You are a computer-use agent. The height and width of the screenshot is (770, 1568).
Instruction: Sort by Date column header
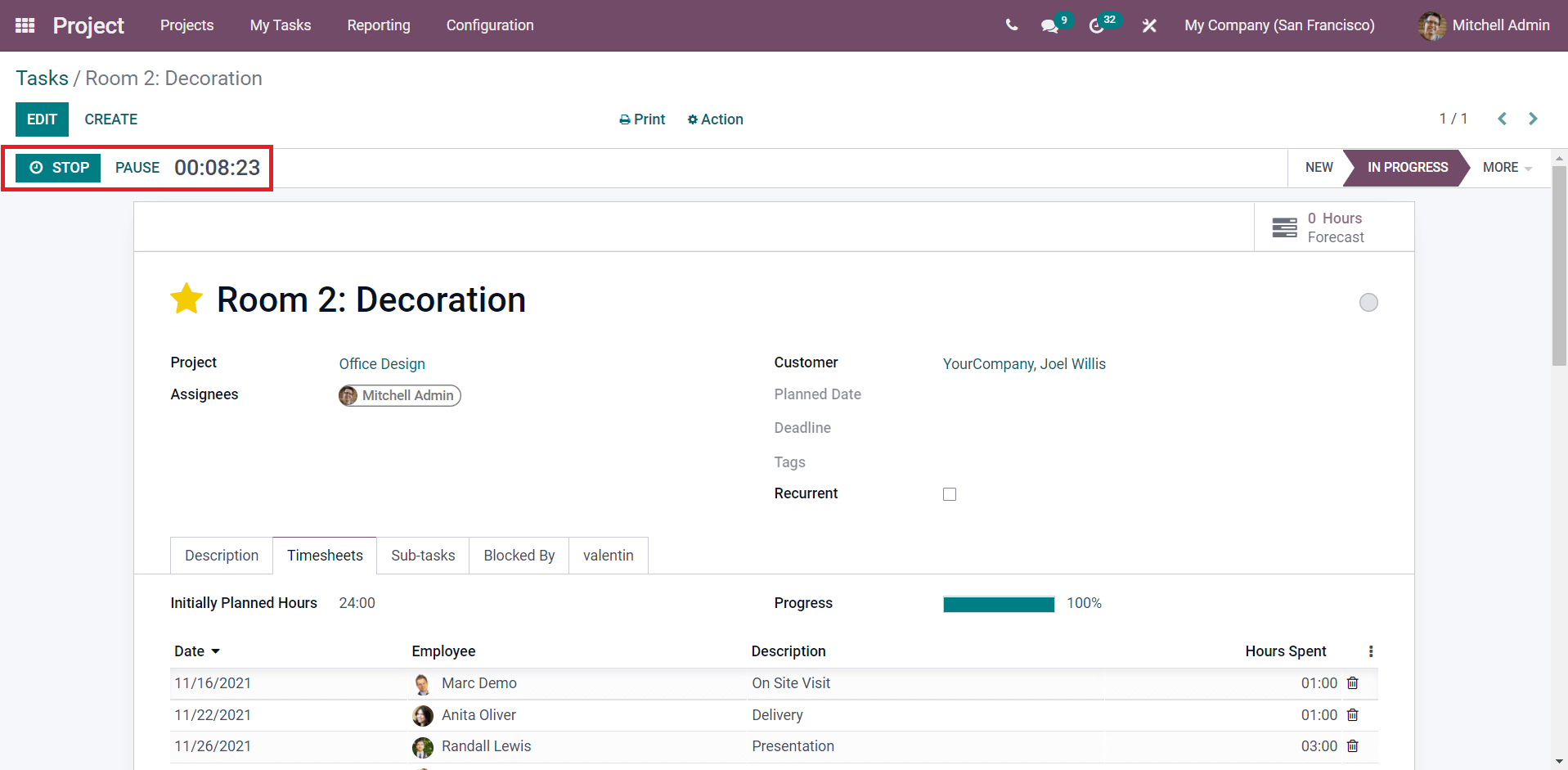point(197,651)
